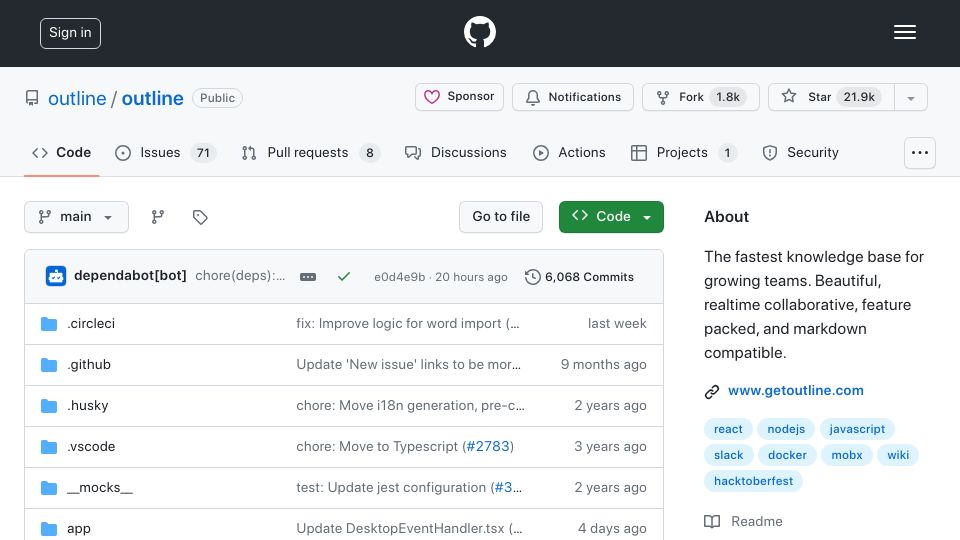Open commit 'fix: Improve logic for word import'
Screen dimensions: 960x540
[x=408, y=323]
